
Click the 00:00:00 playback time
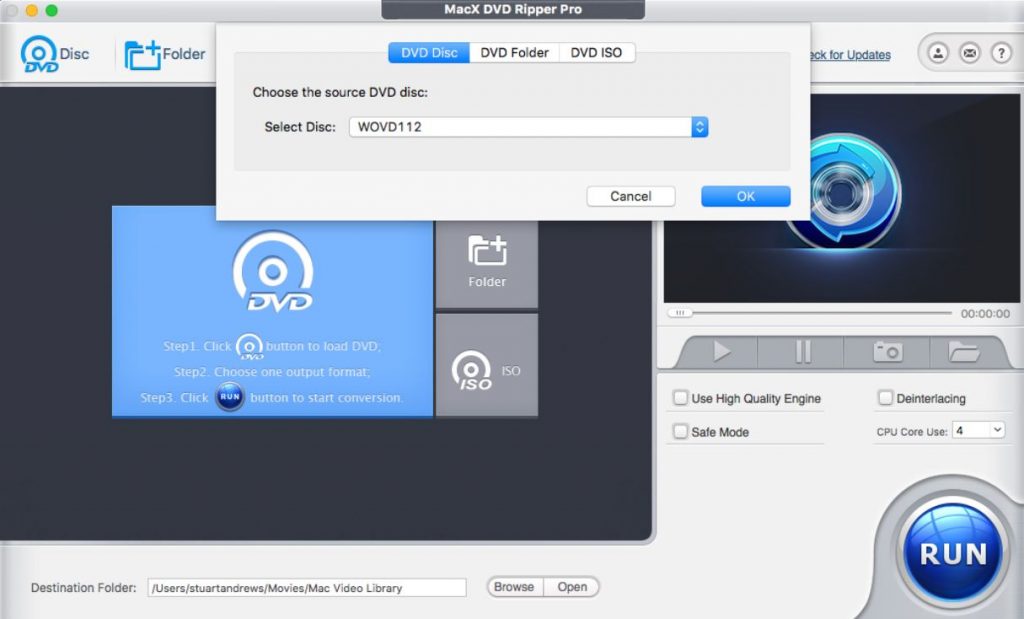tap(985, 314)
